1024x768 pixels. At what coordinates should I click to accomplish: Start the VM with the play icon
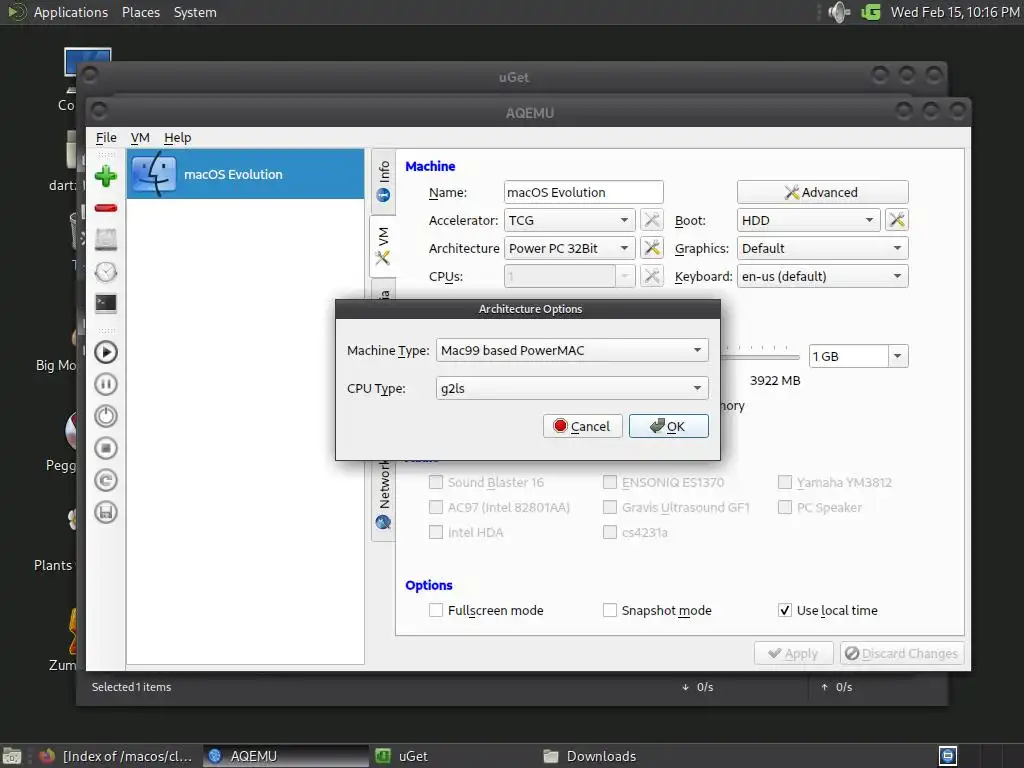pyautogui.click(x=106, y=352)
